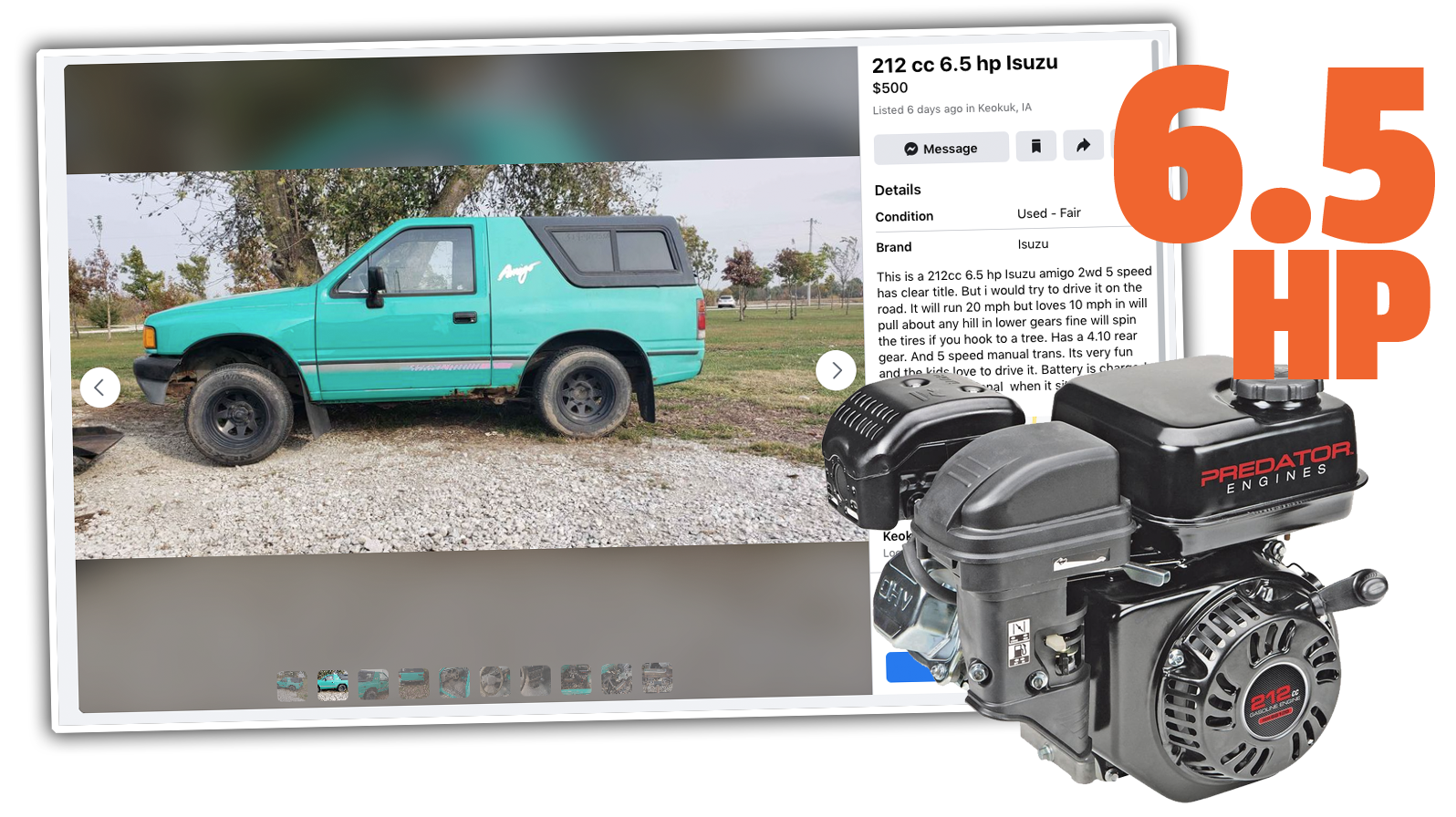Share the listing via the arrow icon
Screen dimensions: 1456x817
1083,145
